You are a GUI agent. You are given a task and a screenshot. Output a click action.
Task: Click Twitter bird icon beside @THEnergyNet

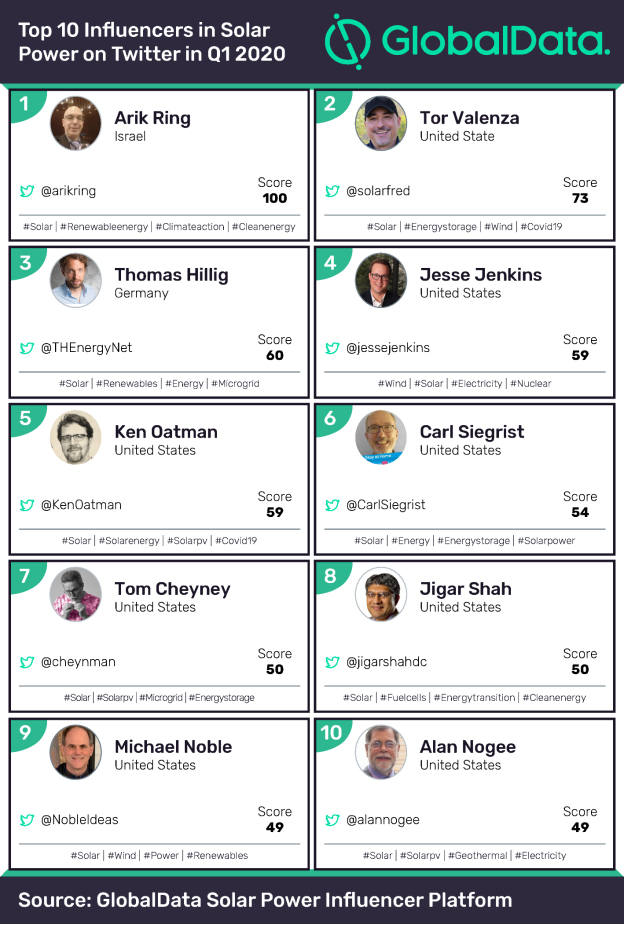pos(27,348)
